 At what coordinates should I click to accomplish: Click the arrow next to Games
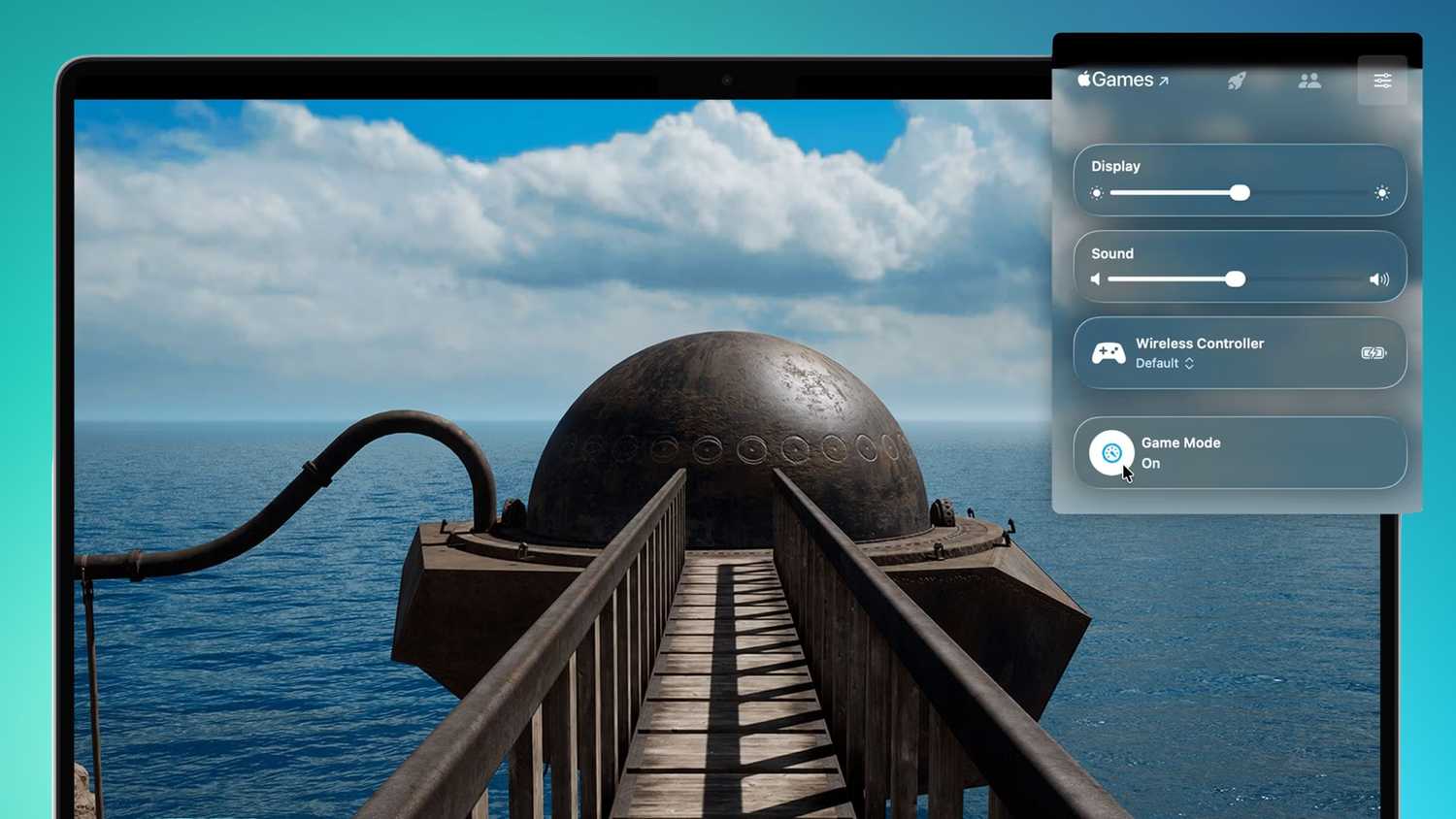(x=1164, y=82)
